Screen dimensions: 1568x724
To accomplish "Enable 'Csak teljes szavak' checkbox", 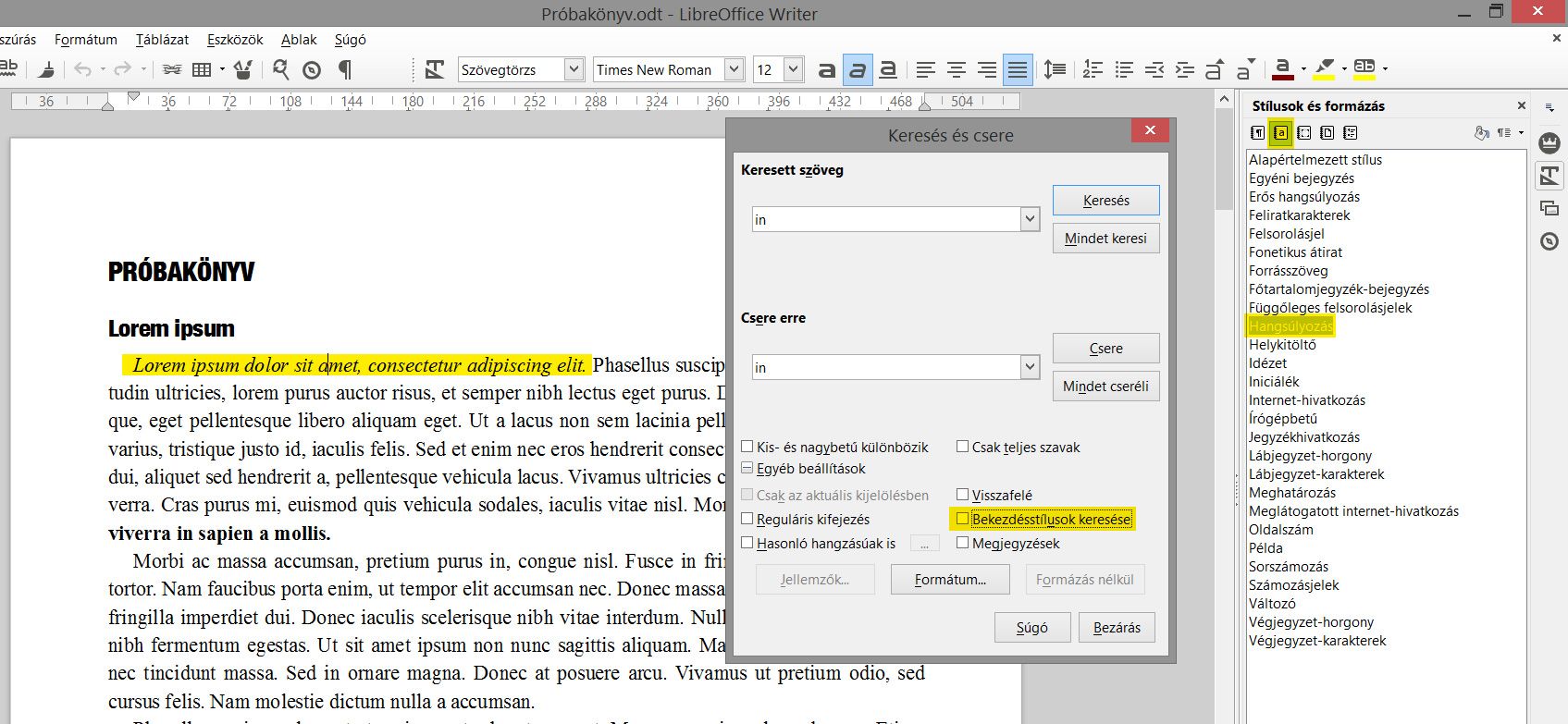I will click(x=962, y=447).
